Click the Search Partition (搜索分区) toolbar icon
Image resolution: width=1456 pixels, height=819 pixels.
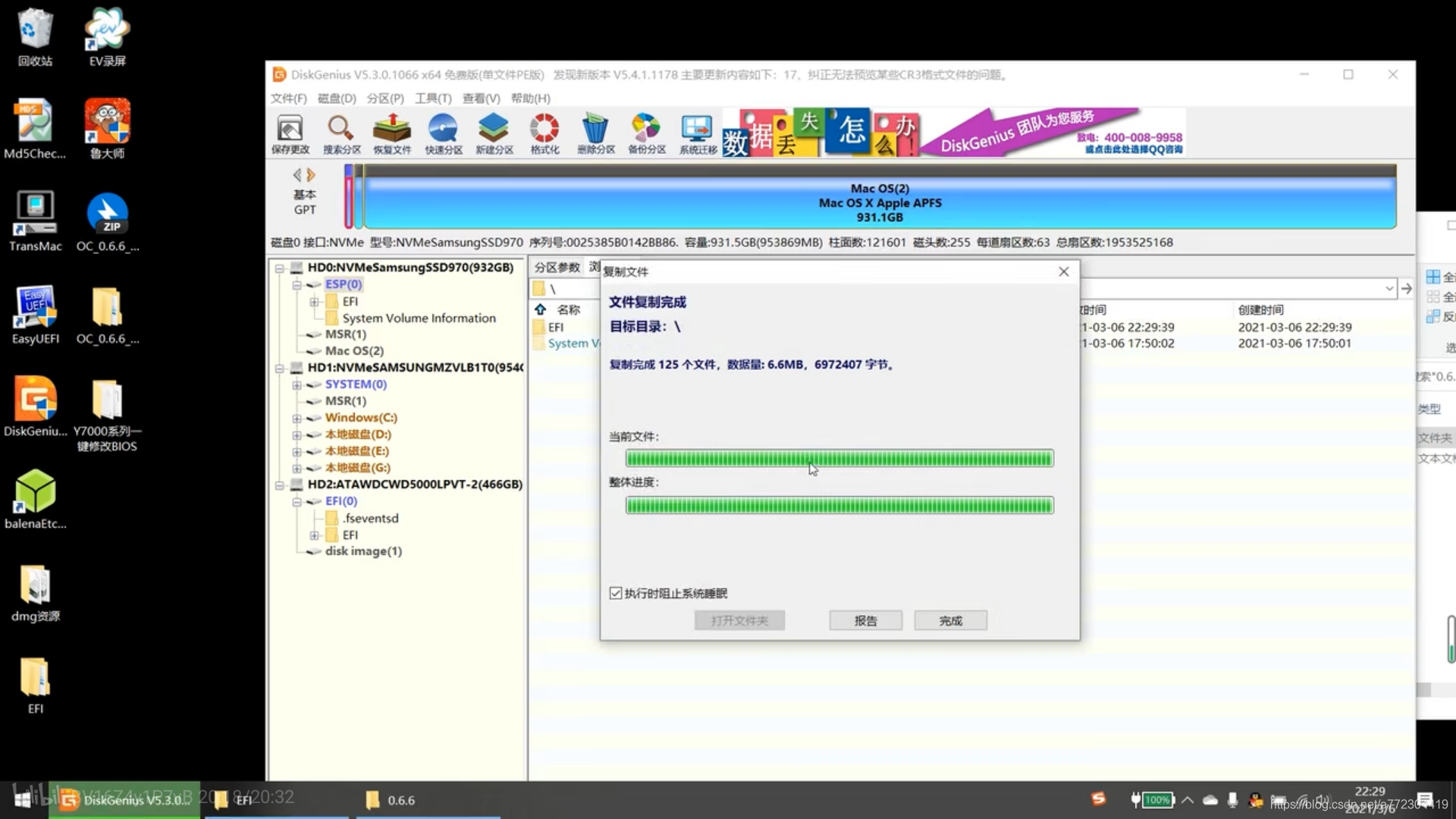[341, 134]
